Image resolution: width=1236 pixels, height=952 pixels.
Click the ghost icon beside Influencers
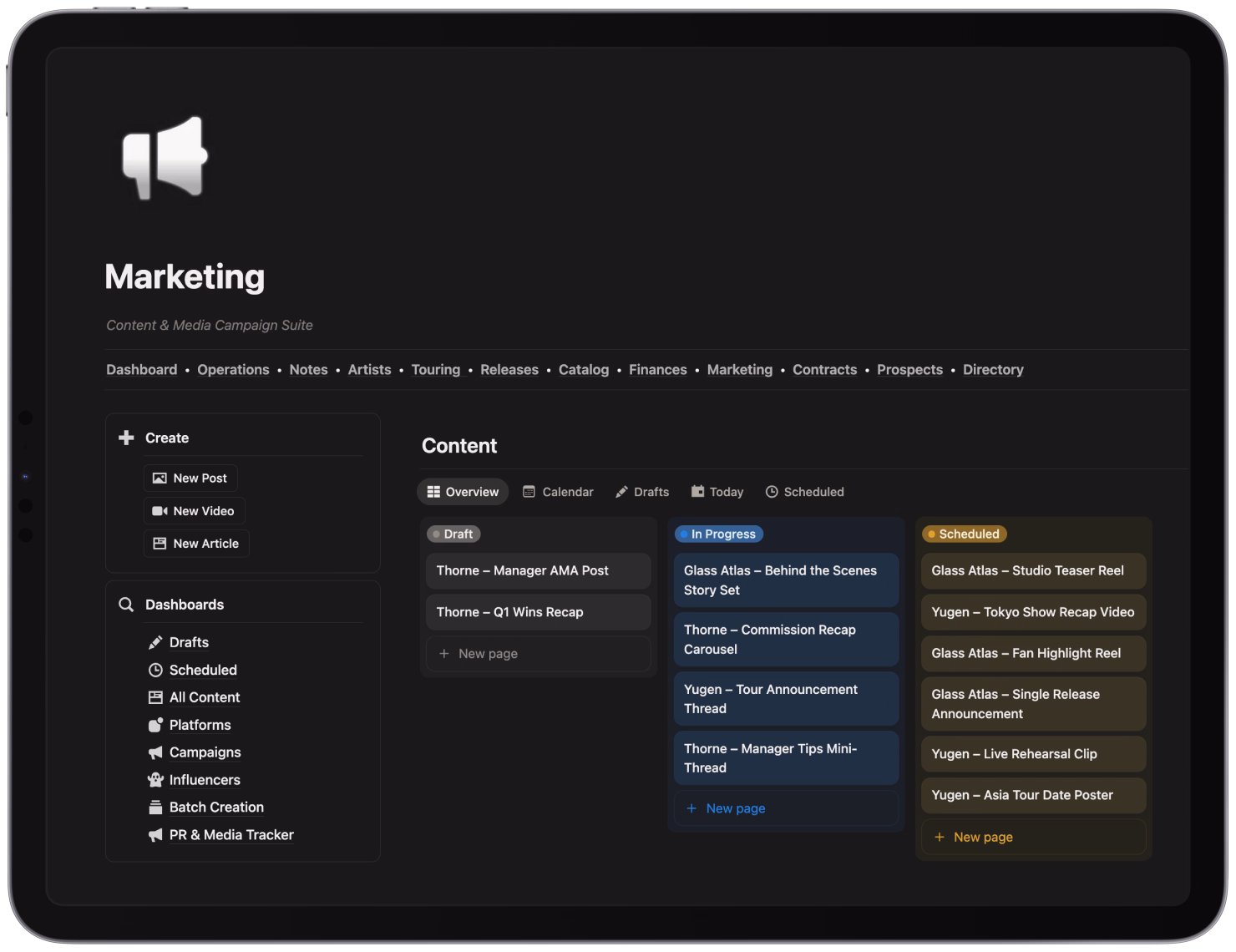click(155, 780)
